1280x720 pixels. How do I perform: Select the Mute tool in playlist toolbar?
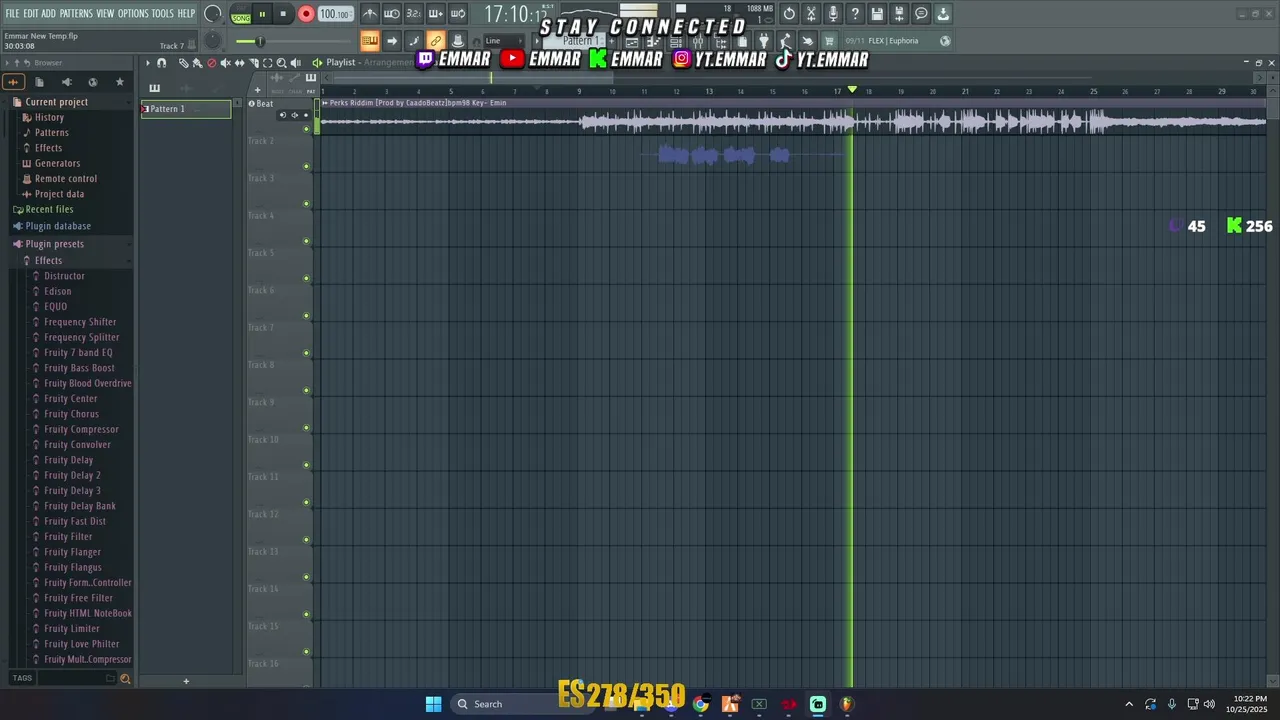(x=225, y=63)
